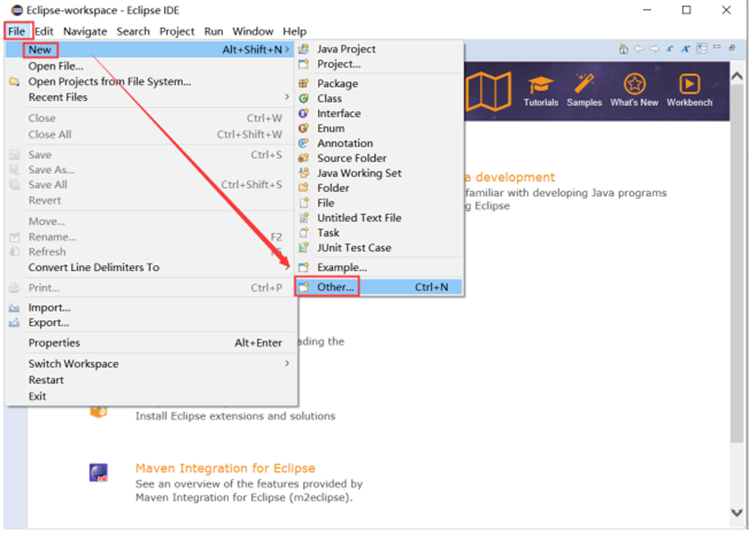Create an Untitled Text File
750x533 pixels.
coord(378,218)
